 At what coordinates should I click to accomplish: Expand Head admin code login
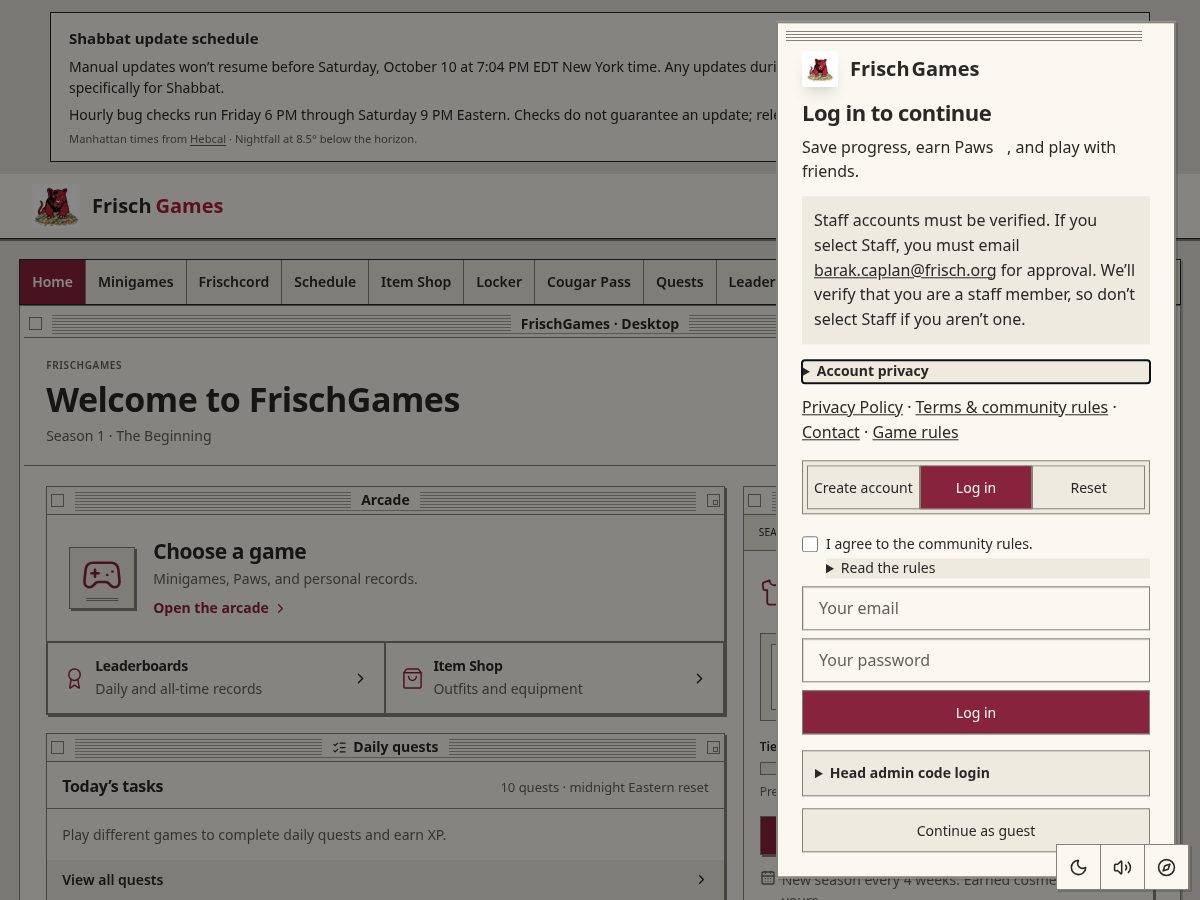[976, 773]
